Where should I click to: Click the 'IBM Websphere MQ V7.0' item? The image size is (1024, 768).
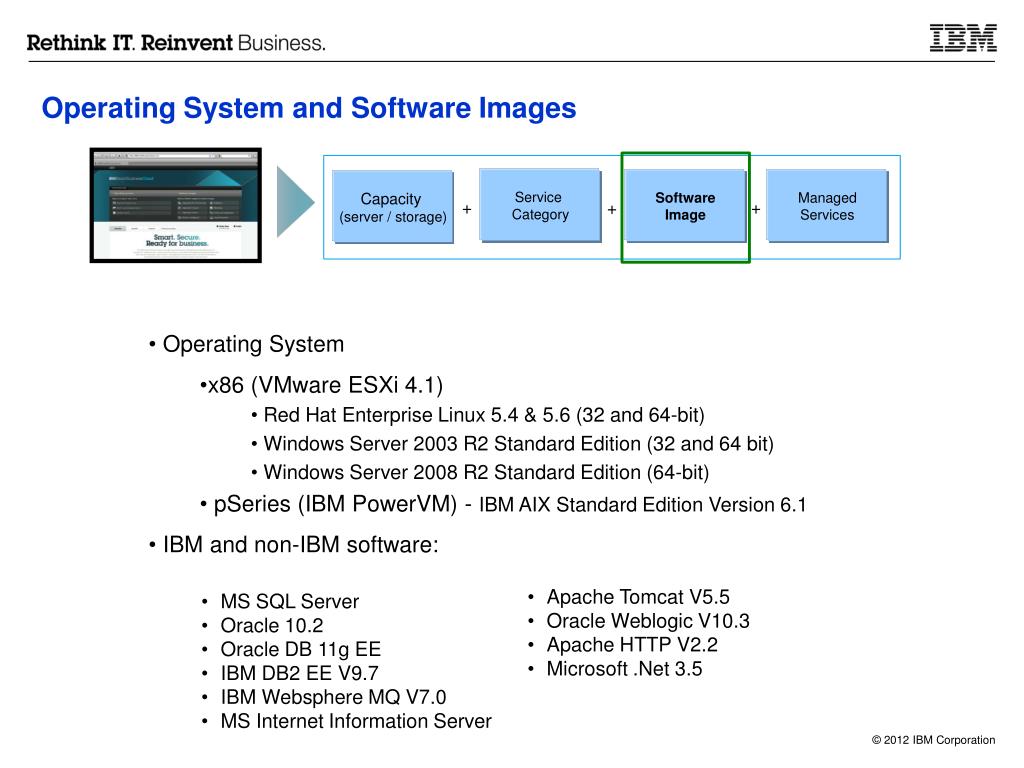(x=333, y=697)
